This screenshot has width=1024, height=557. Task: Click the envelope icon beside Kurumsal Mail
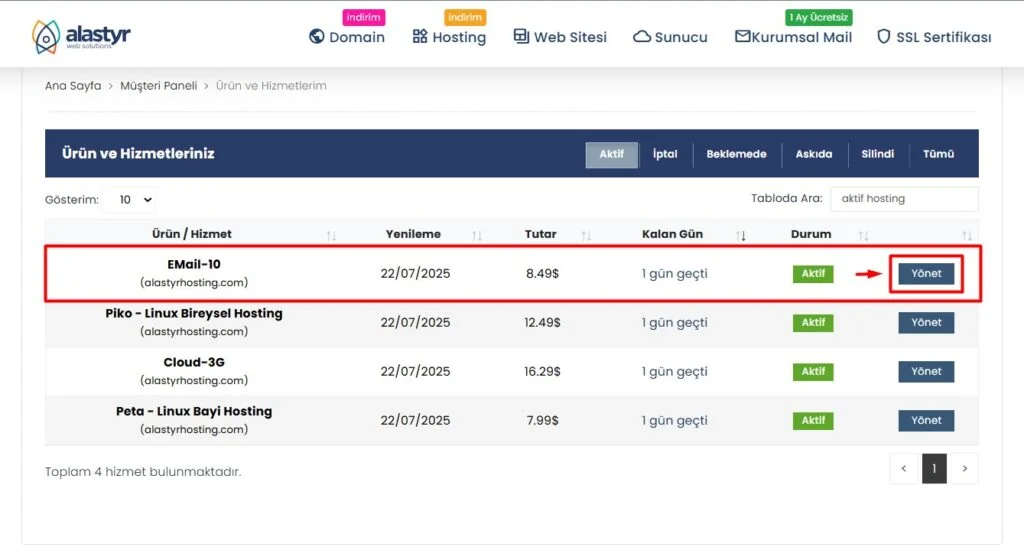tap(743, 37)
